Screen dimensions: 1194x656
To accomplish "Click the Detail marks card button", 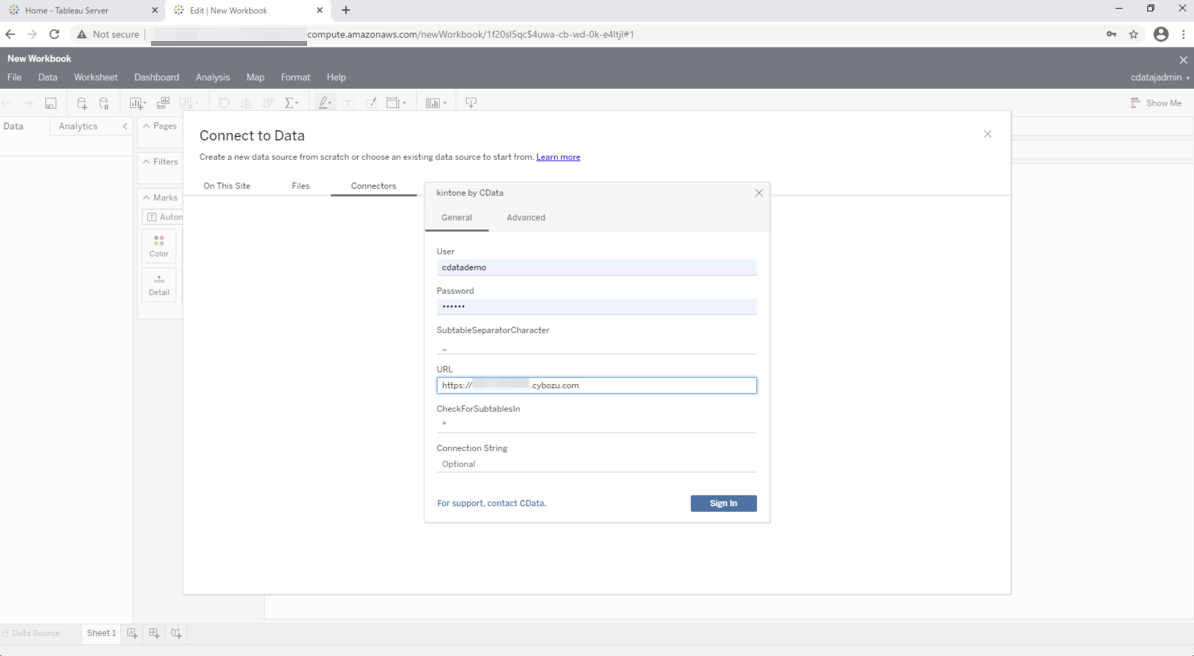I will coord(159,285).
